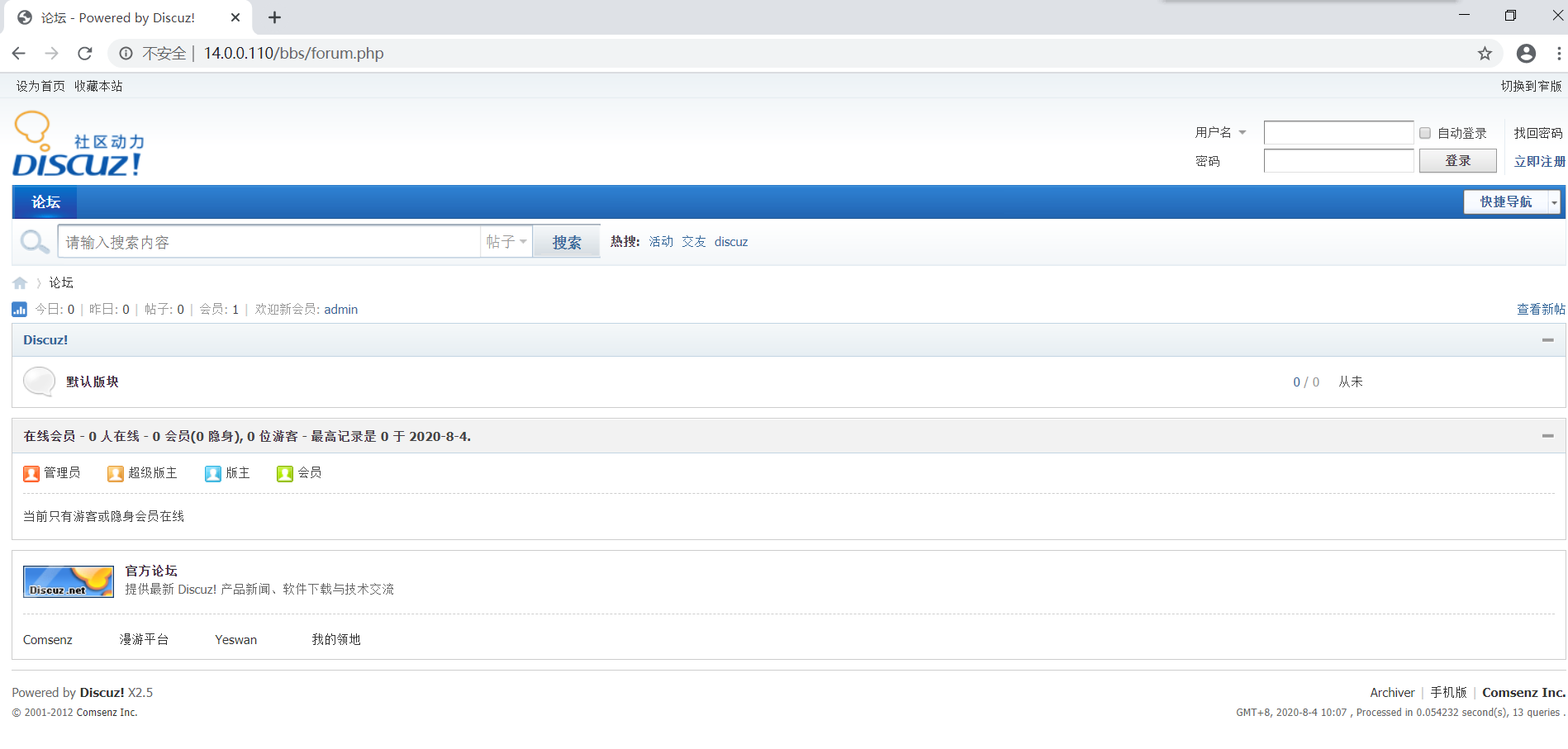Click the 会员 legend icon
This screenshot has width=1568, height=749.
click(x=285, y=473)
